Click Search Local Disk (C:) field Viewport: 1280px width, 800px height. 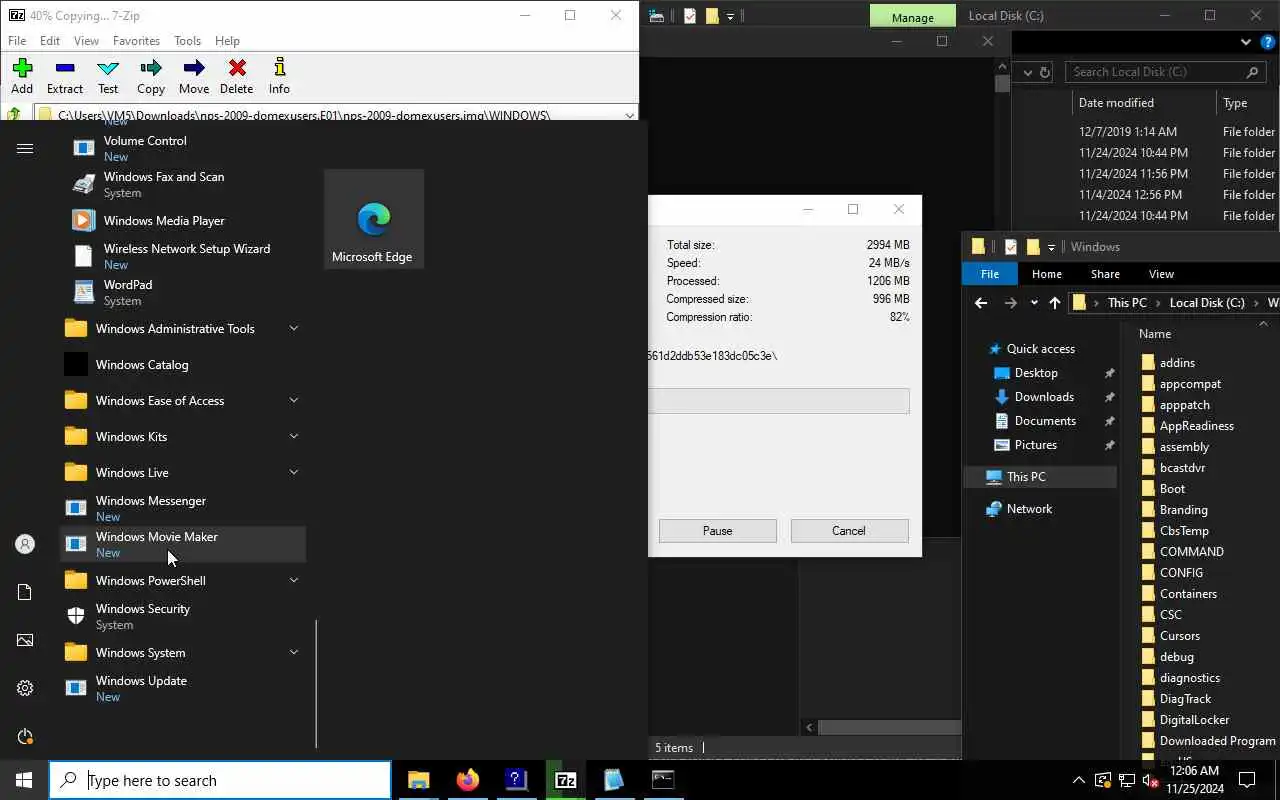(x=1165, y=72)
